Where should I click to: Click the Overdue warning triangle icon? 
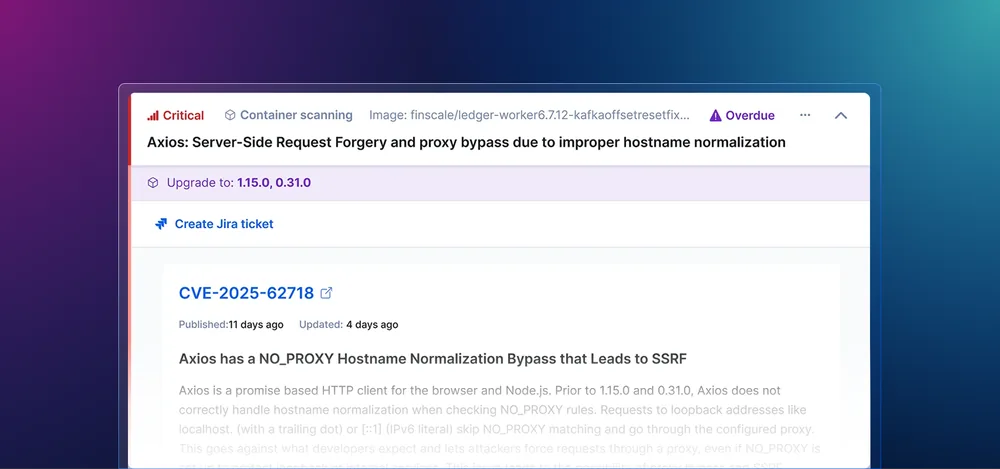tap(716, 115)
